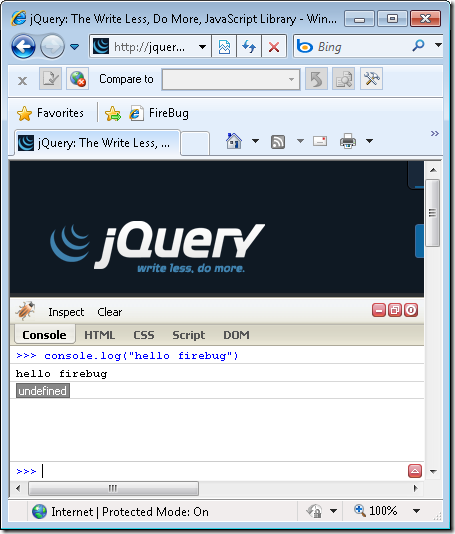Switch to the Script tab
Screen dimensions: 455x534
point(189,335)
